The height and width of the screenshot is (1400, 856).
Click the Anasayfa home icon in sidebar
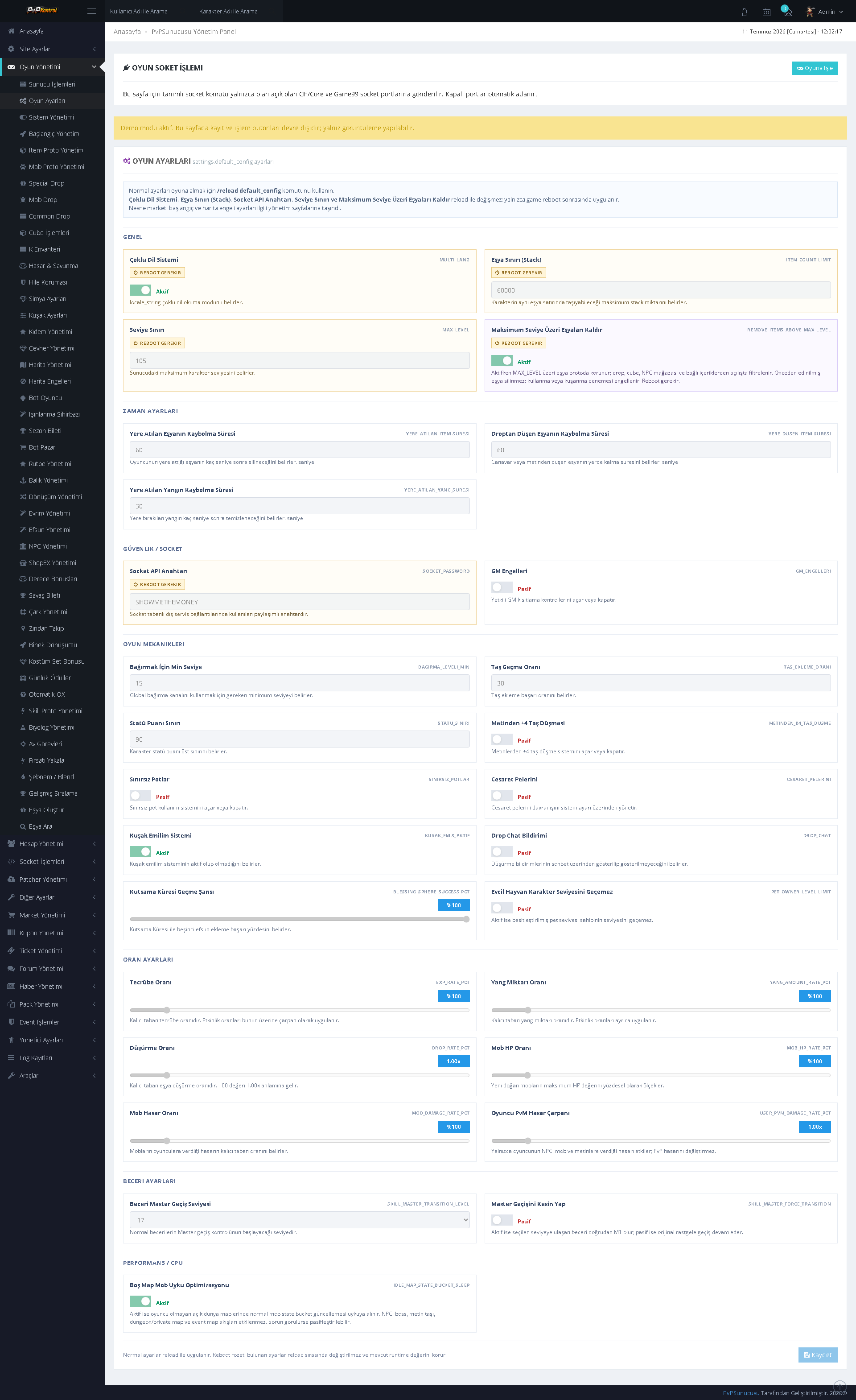pos(11,31)
